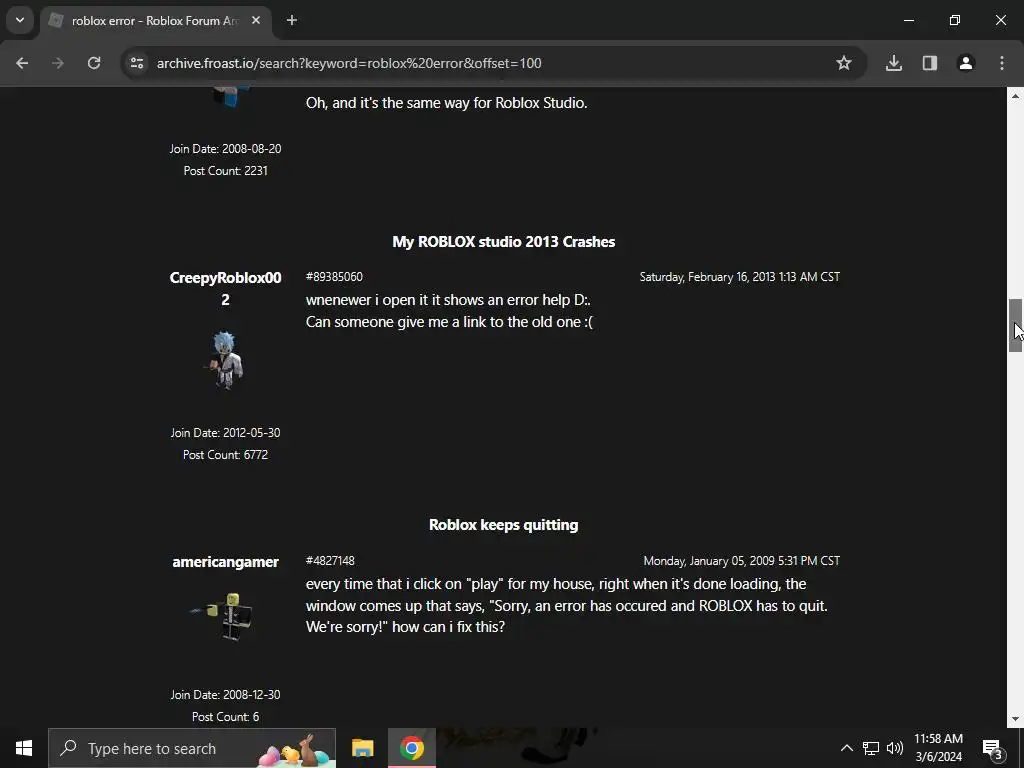Open the volume tray icon
This screenshot has width=1024, height=768.
pos(895,748)
